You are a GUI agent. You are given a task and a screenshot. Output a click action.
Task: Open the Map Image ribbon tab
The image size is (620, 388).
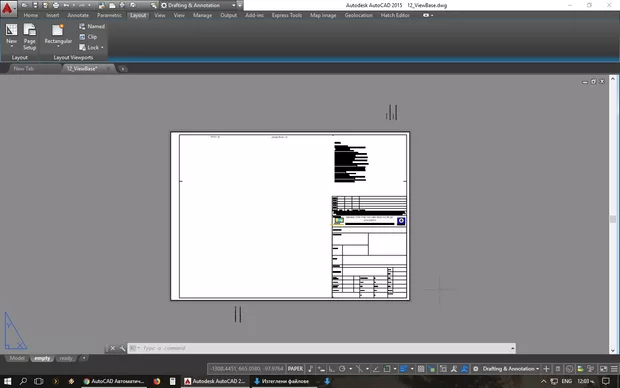pyautogui.click(x=323, y=15)
